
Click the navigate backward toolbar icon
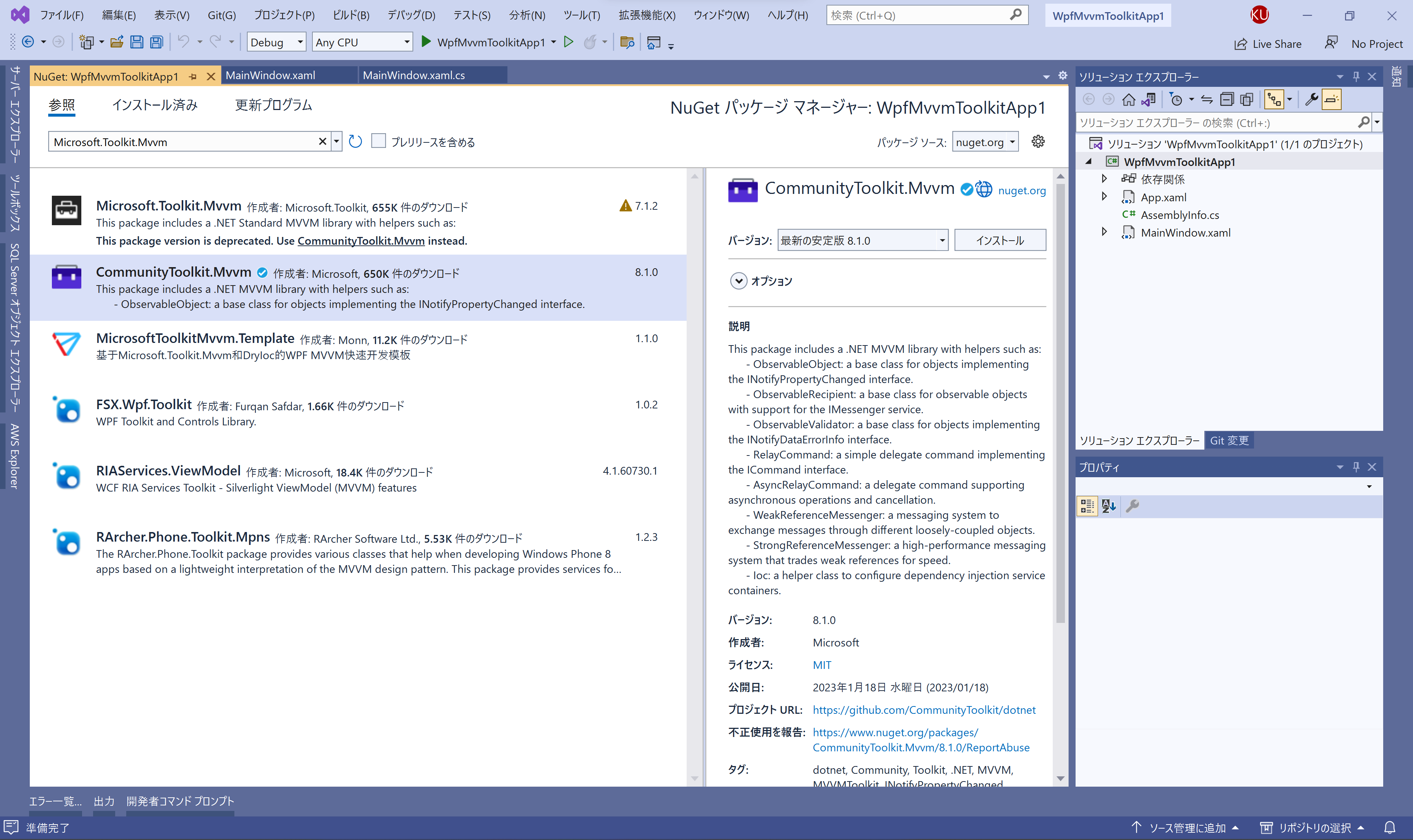28,42
